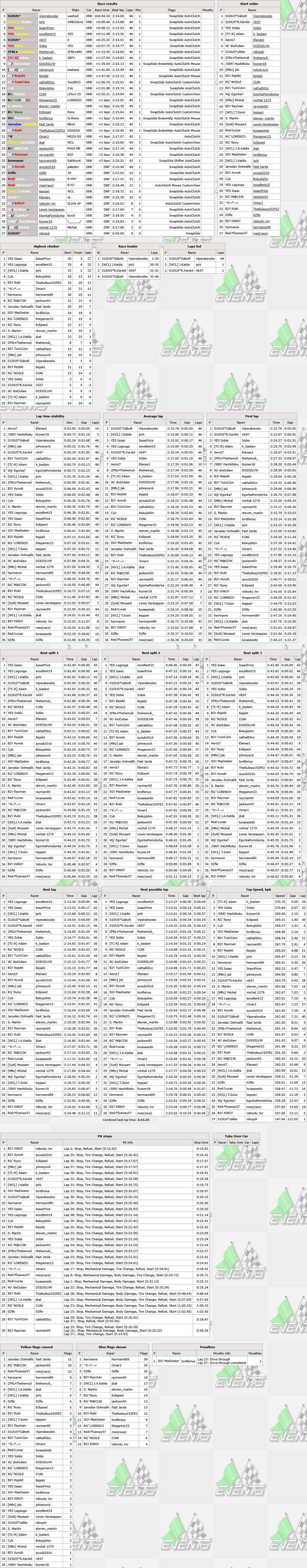Open DODISLVW link in Race results table
This screenshot has height=1568, width=307.
[47, 64]
